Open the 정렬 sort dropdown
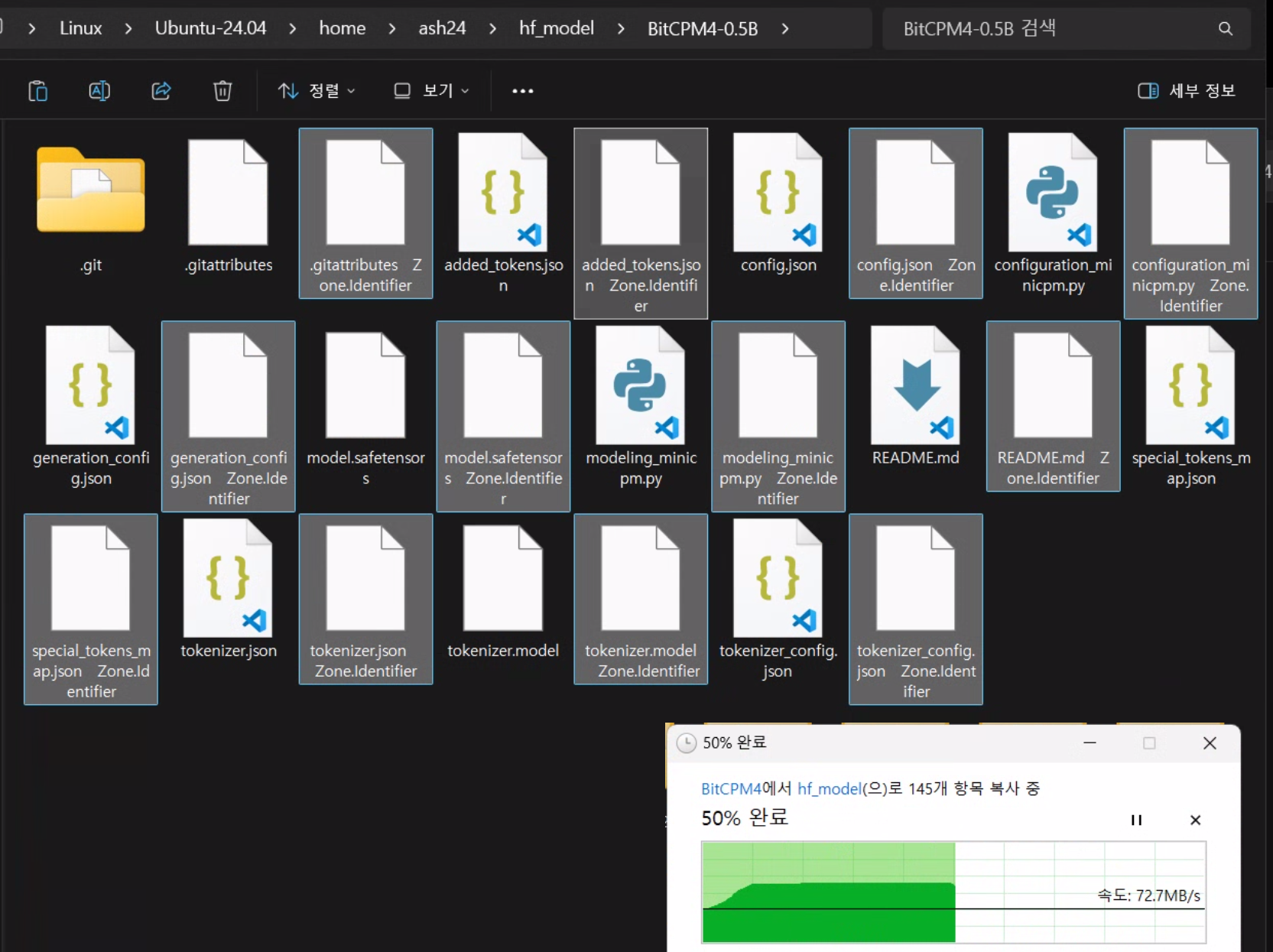The image size is (1273, 952). pos(317,91)
